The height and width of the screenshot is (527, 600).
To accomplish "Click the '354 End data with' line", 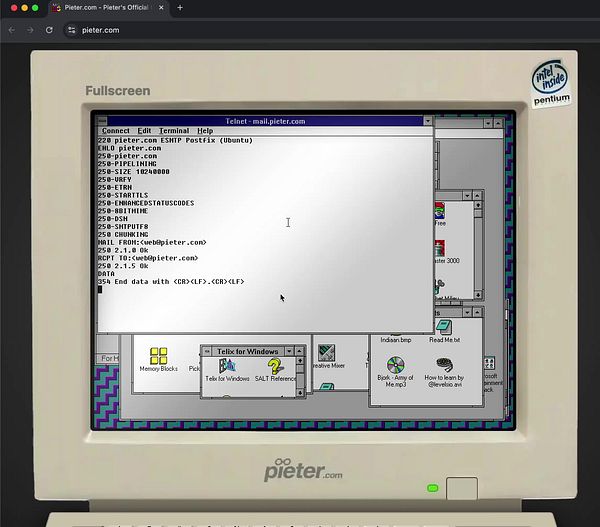I will (171, 282).
